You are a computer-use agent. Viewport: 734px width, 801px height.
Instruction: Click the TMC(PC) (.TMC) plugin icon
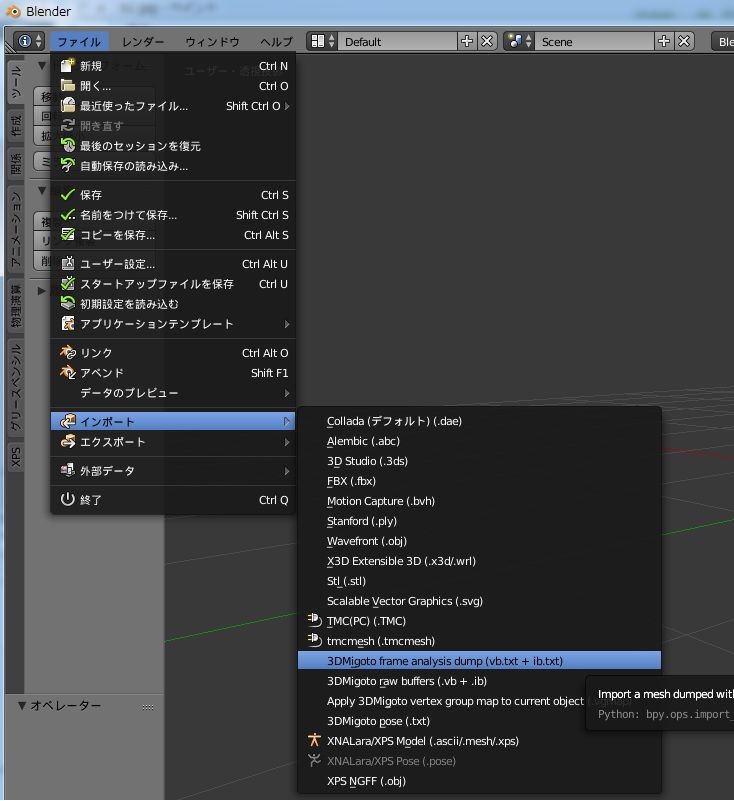(314, 620)
